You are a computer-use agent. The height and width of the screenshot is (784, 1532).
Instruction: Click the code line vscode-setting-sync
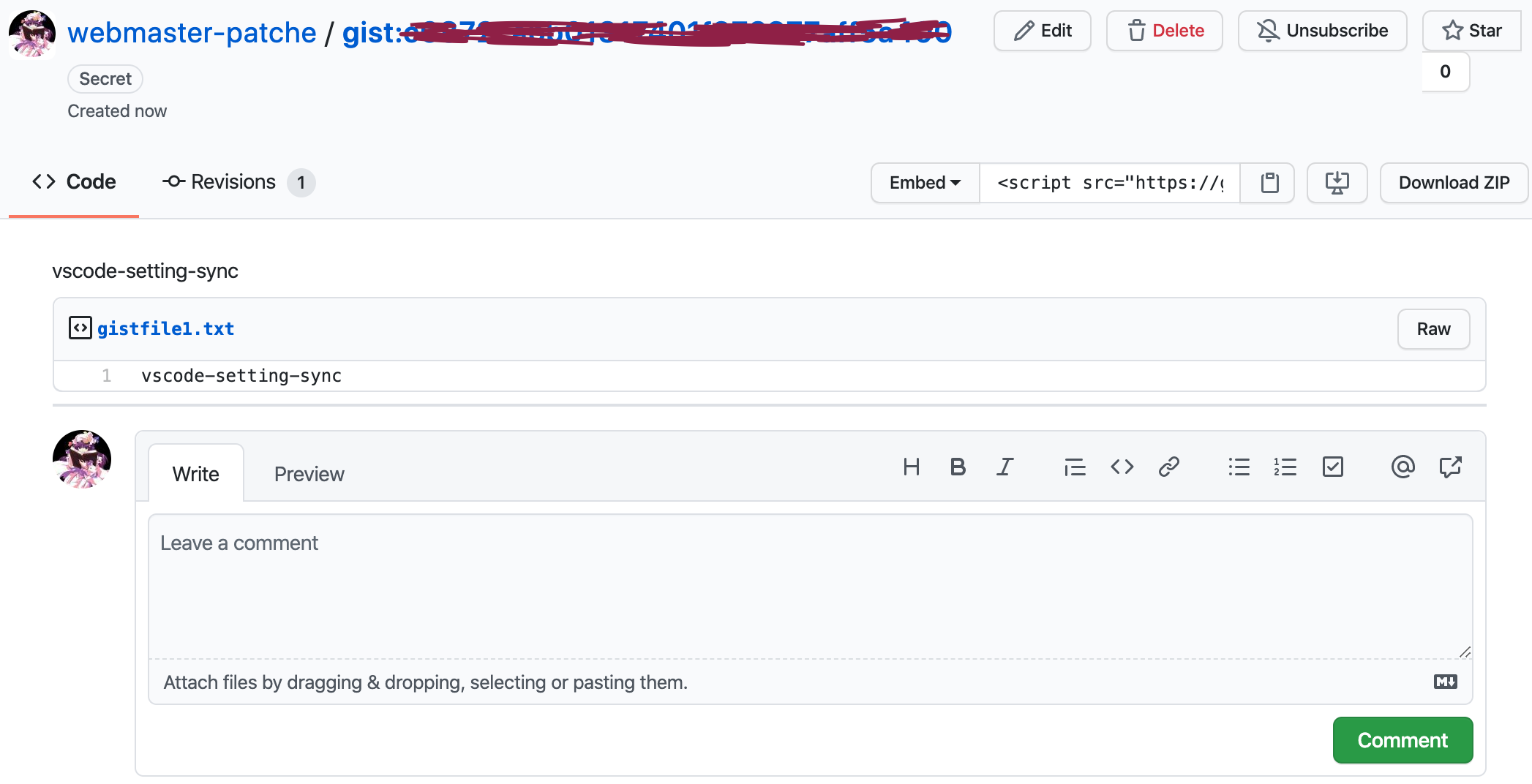[241, 376]
